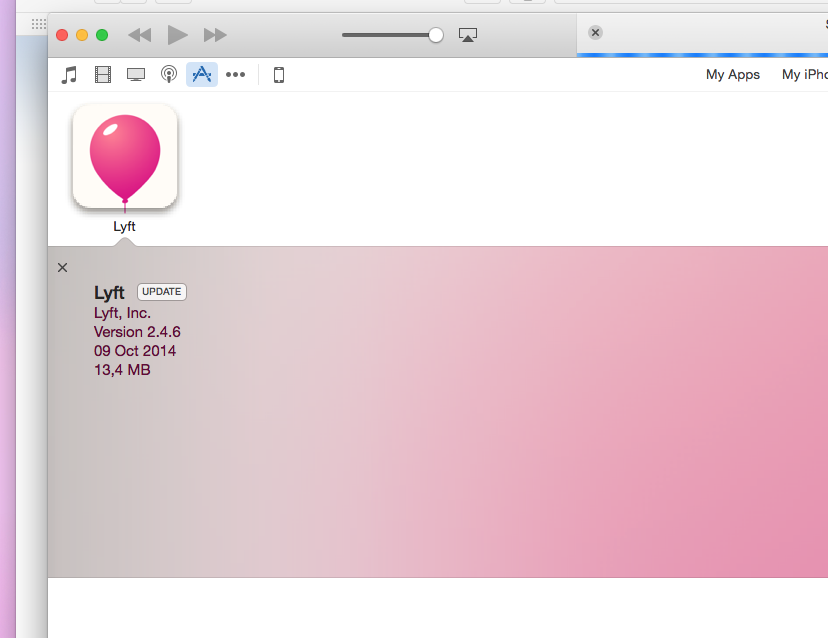Click the 09 Oct 2014 date text
The height and width of the screenshot is (638, 828).
click(x=135, y=351)
